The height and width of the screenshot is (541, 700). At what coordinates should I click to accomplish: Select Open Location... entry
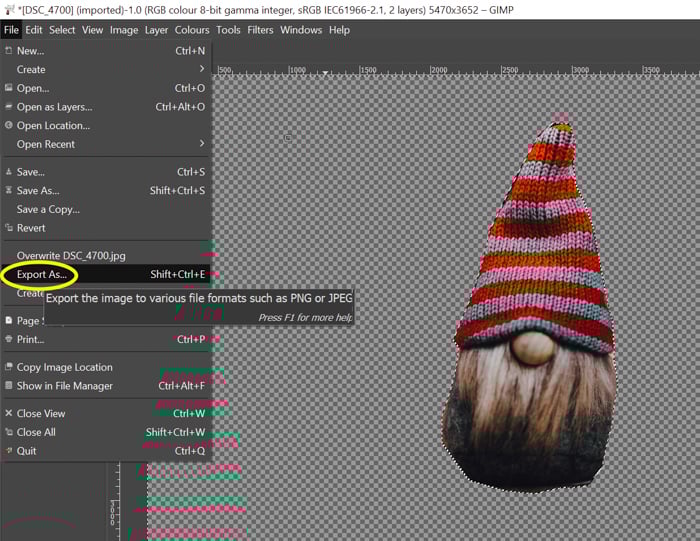tap(105, 125)
